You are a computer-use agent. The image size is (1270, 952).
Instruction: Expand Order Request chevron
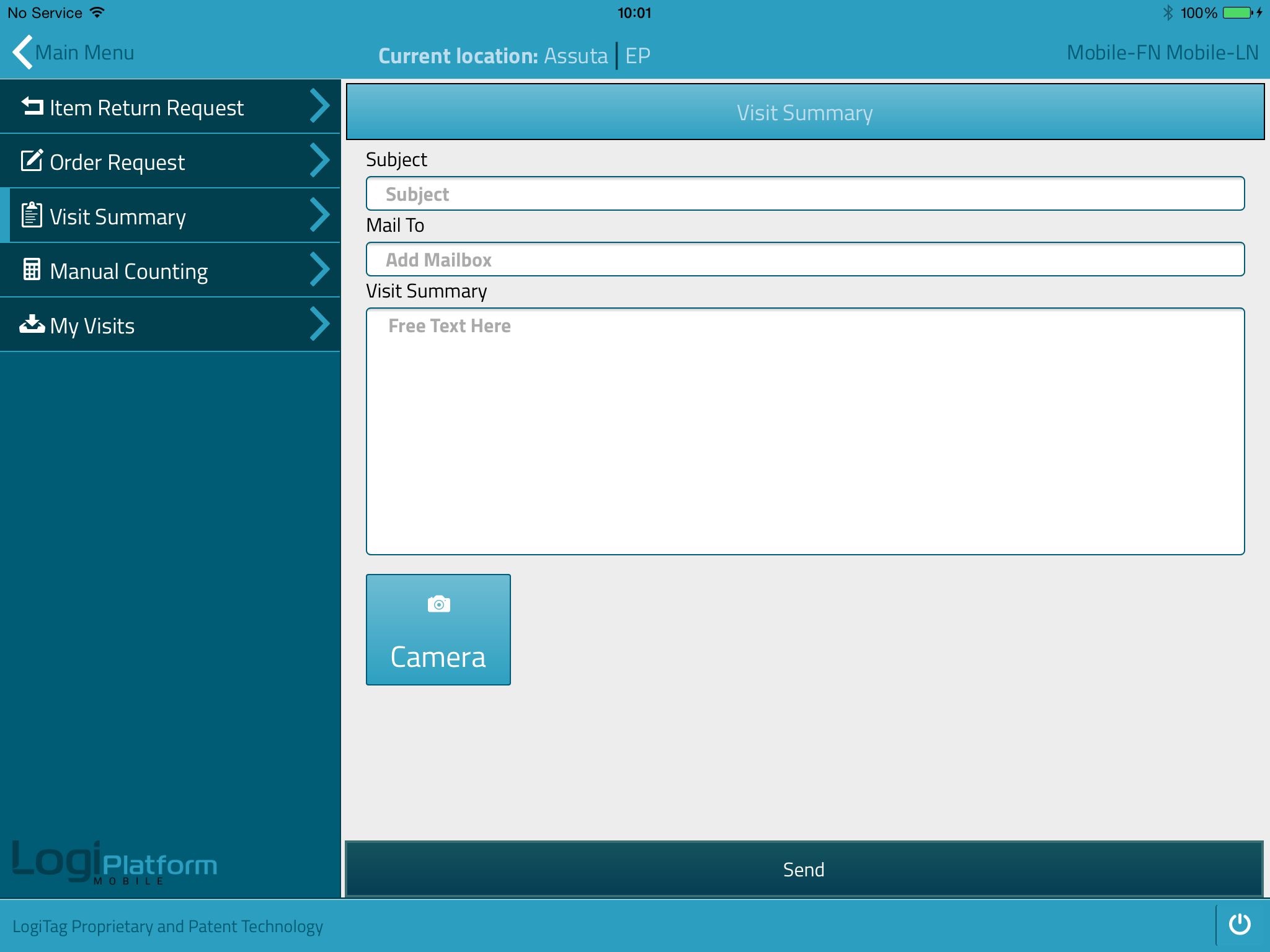click(x=319, y=161)
